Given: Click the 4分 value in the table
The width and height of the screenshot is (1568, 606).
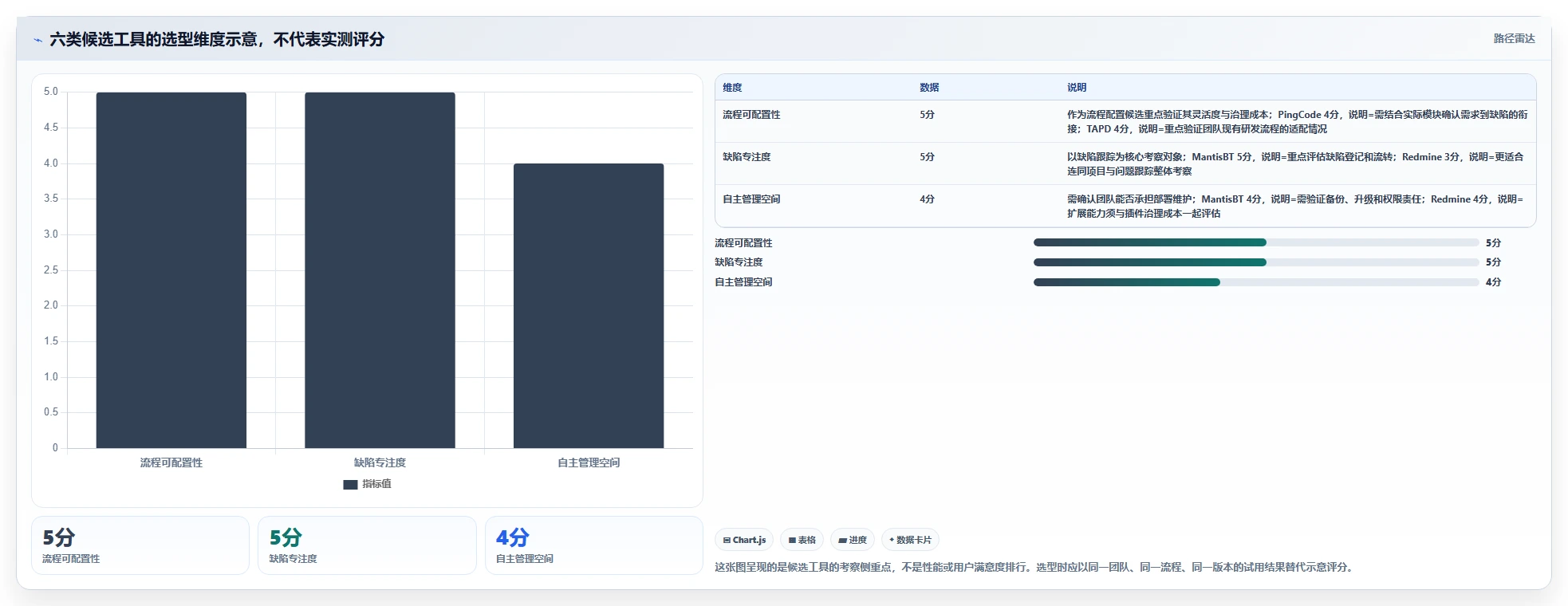Looking at the screenshot, I should [x=927, y=199].
